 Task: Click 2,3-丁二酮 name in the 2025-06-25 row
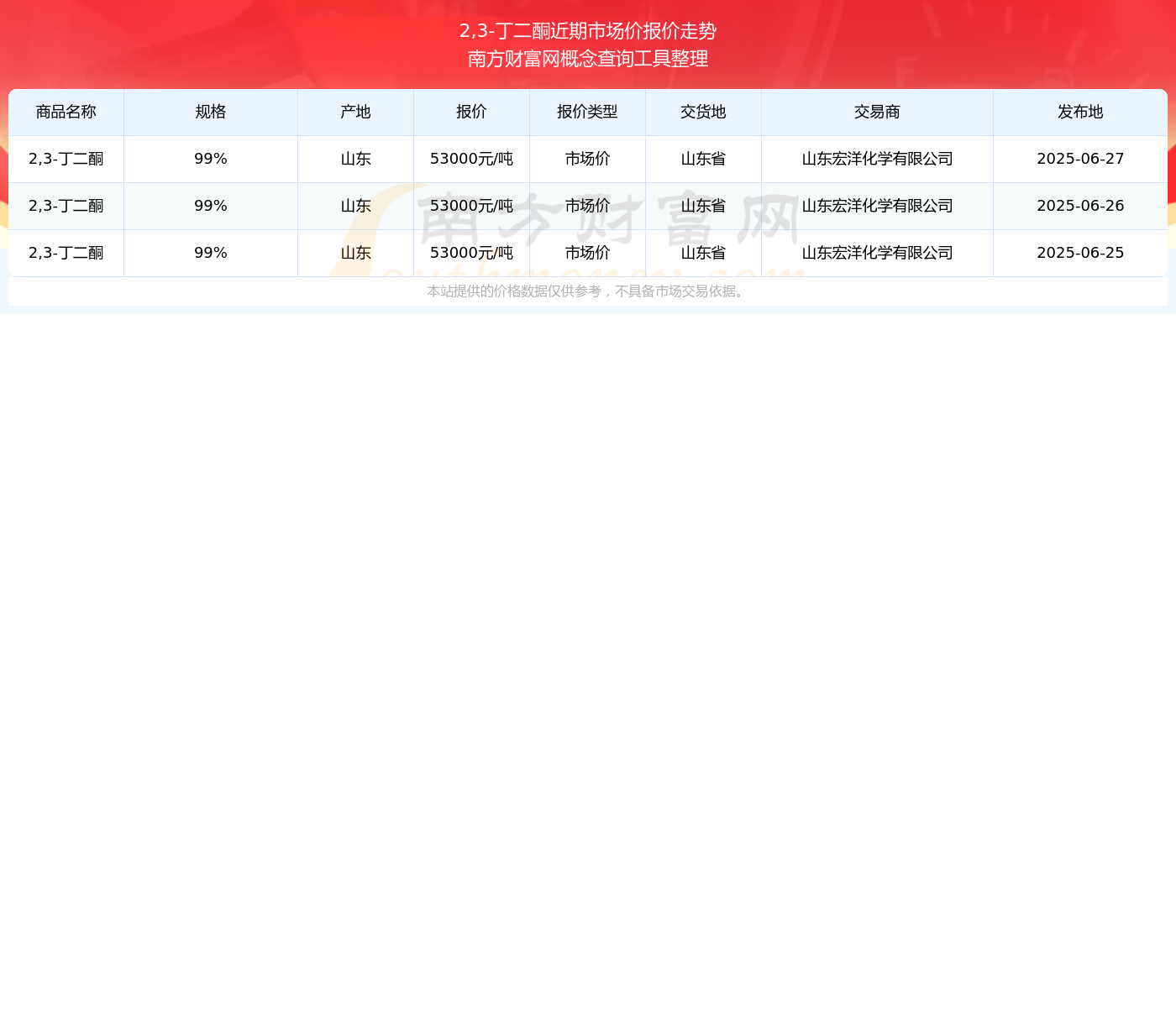[x=66, y=253]
